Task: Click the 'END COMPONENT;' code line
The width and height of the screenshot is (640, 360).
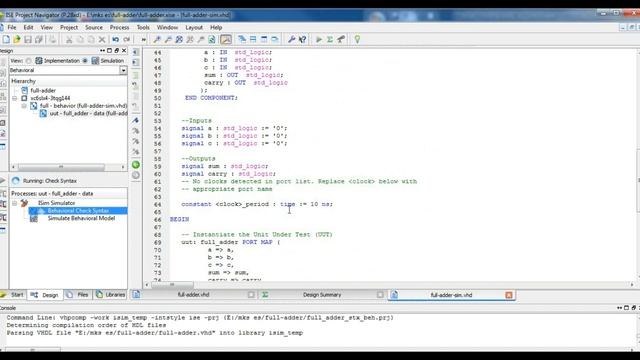Action: point(211,98)
